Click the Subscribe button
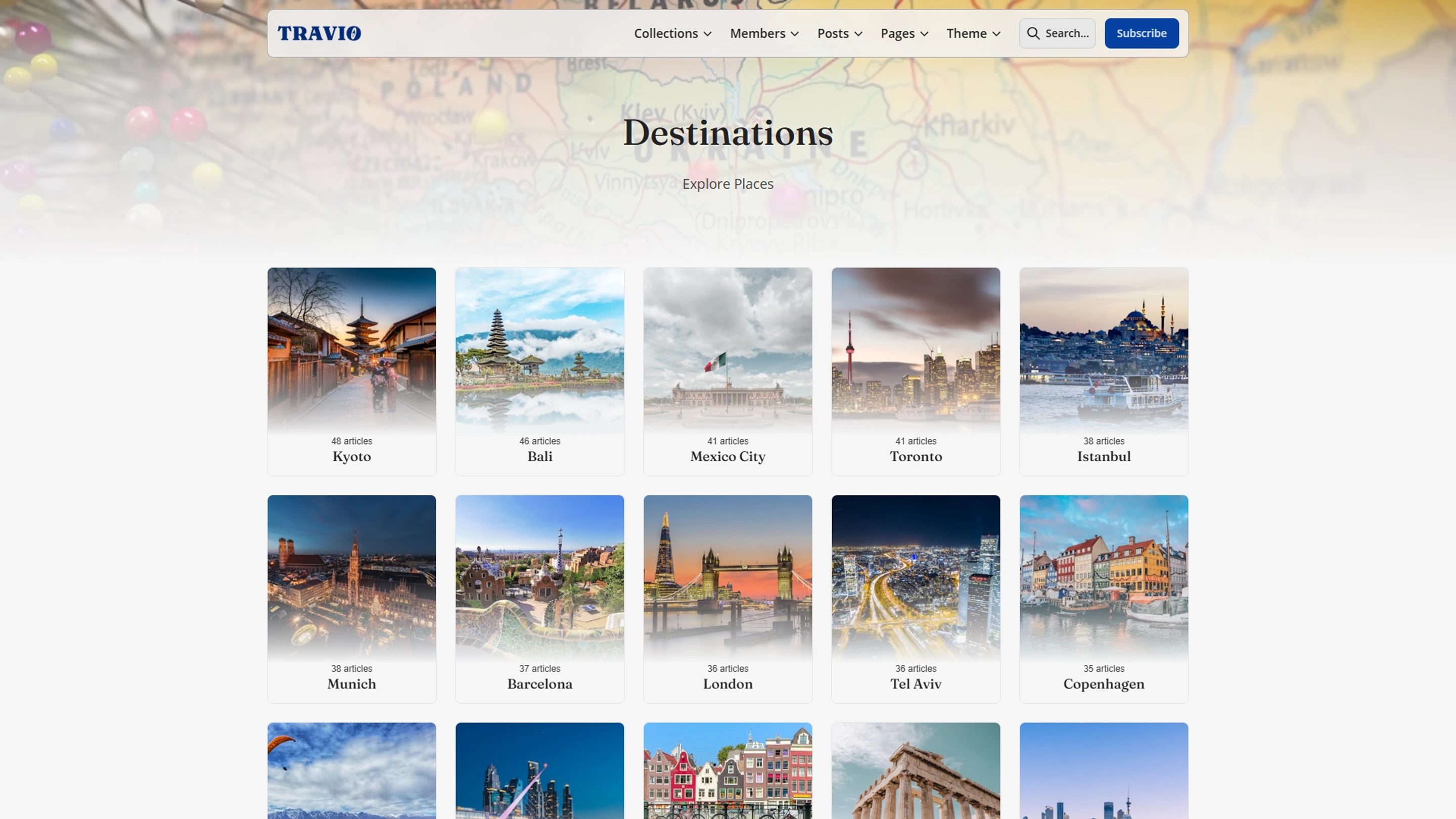The image size is (1456, 819). [1142, 33]
